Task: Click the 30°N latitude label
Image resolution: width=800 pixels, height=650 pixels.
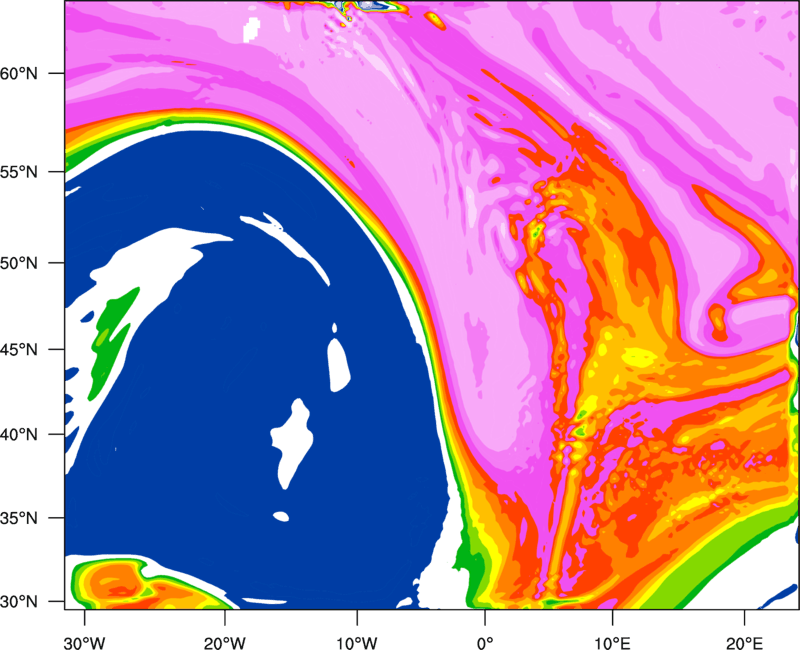Action: pyautogui.click(x=19, y=602)
